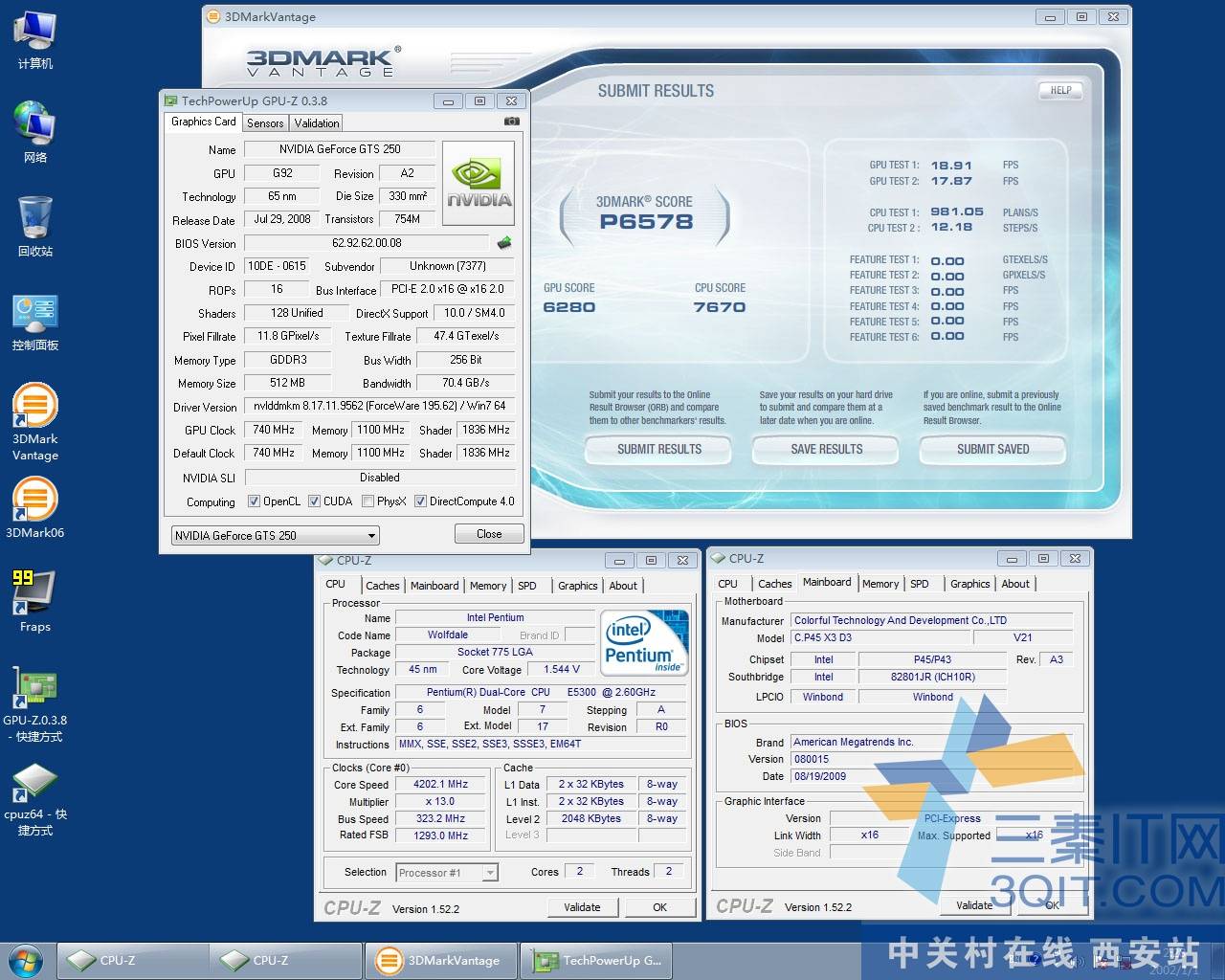Click the Memory Size value 512 MB
The height and width of the screenshot is (980, 1225).
(x=287, y=383)
